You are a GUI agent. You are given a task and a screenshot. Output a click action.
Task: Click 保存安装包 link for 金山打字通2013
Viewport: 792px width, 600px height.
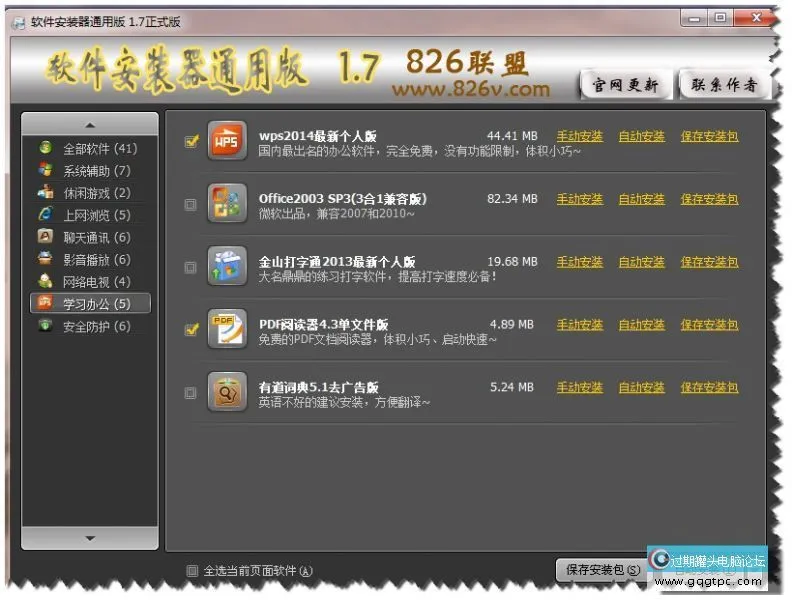(x=709, y=262)
